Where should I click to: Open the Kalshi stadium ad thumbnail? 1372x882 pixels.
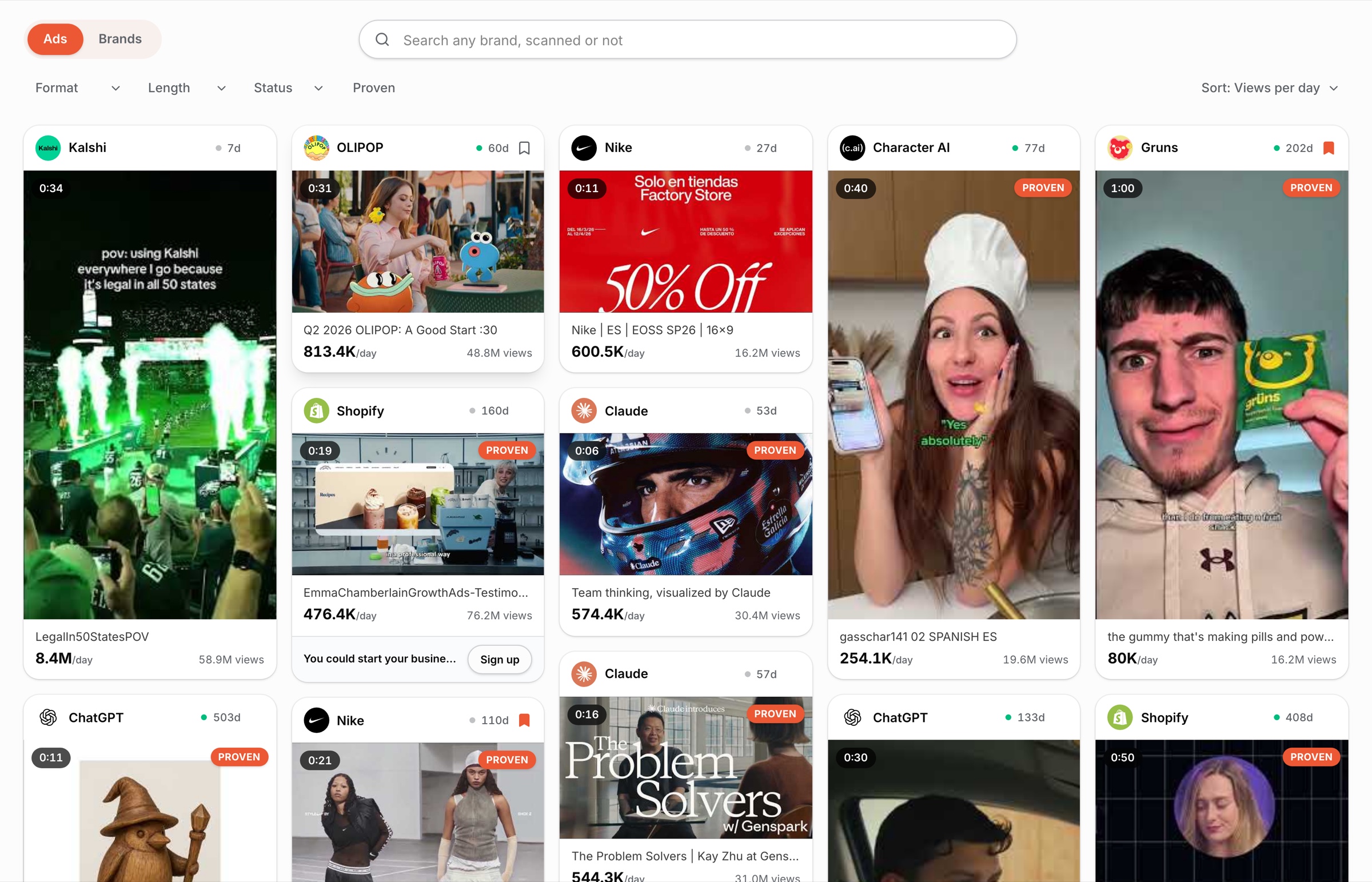pyautogui.click(x=150, y=394)
